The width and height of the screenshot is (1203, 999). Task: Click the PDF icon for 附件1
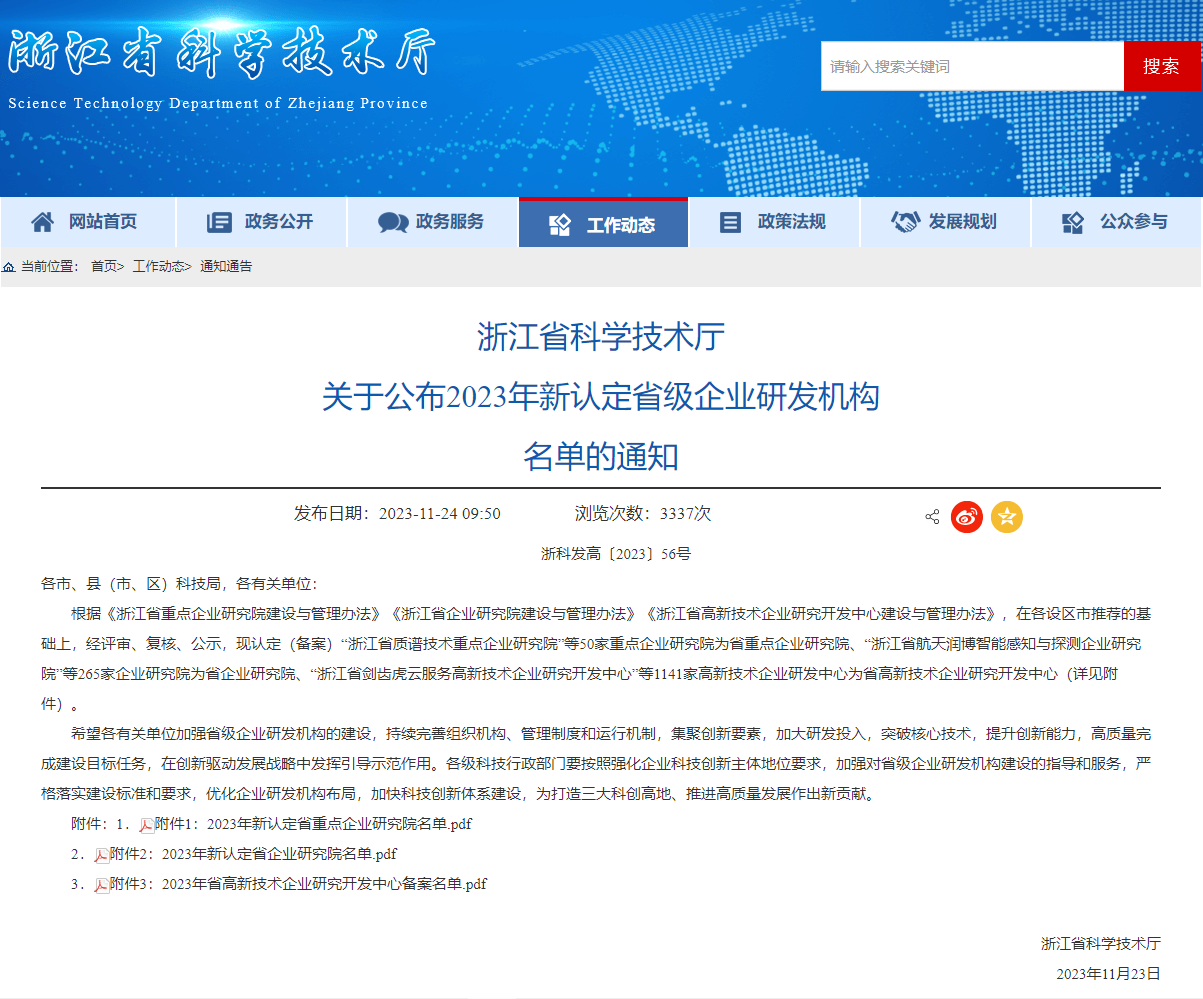tap(146, 825)
